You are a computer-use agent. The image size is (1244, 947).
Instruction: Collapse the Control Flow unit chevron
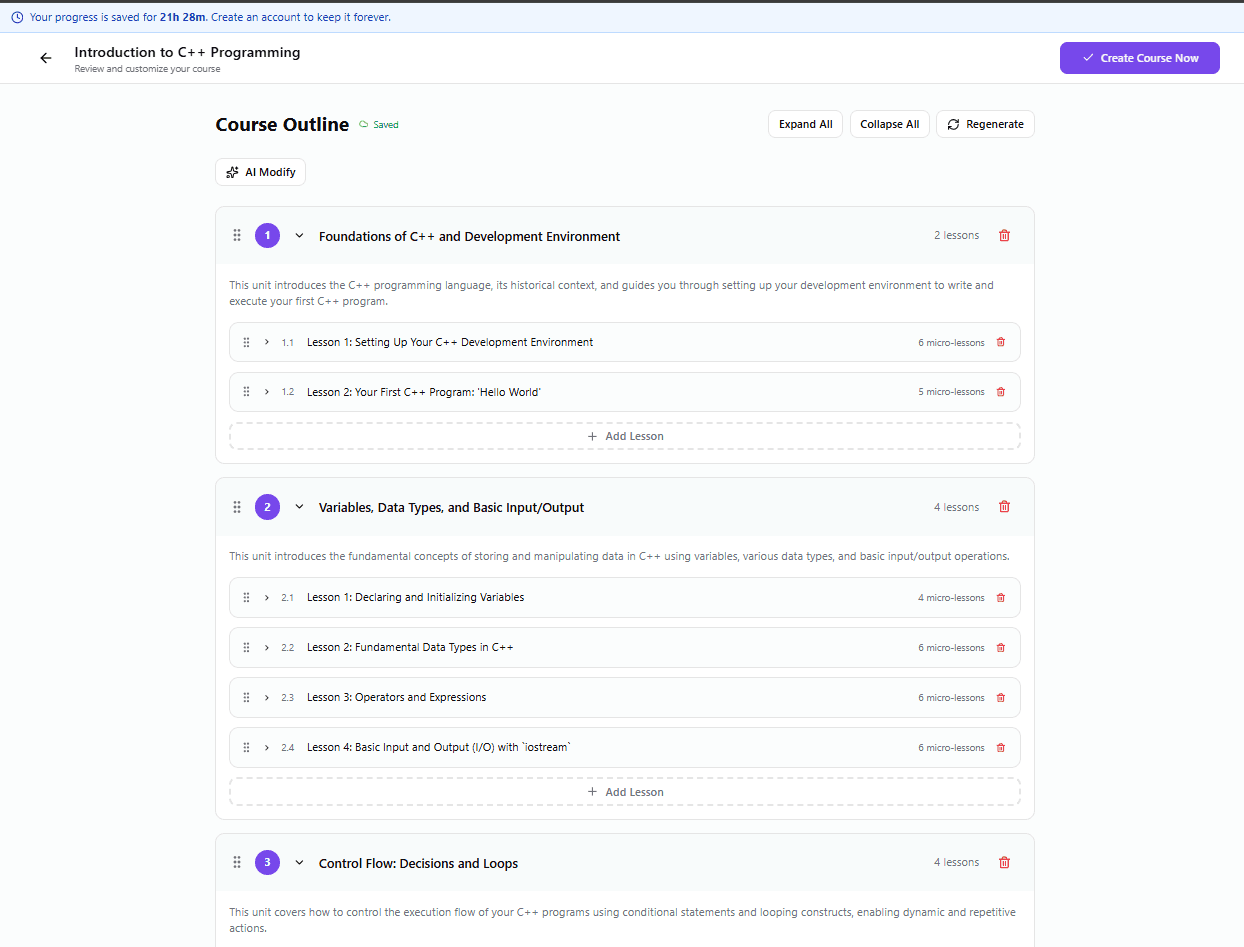pos(299,863)
